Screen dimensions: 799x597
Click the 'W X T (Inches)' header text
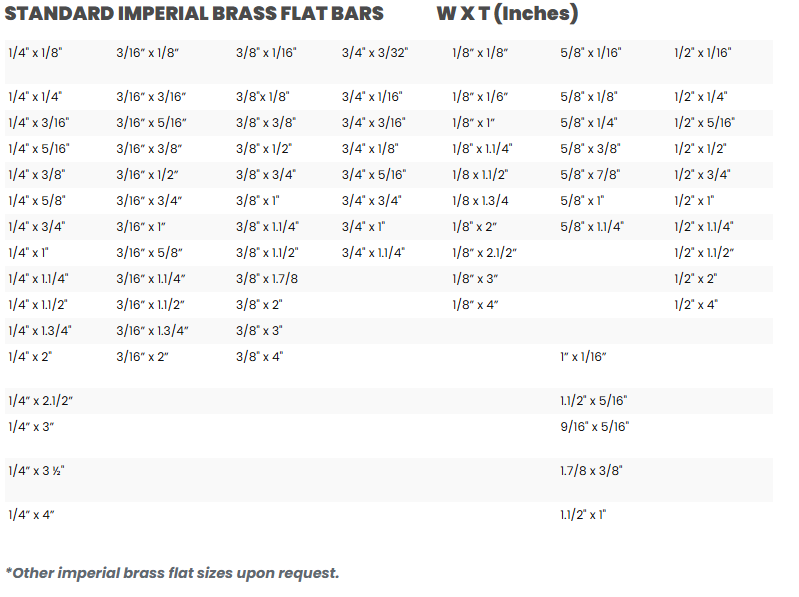[x=507, y=15]
